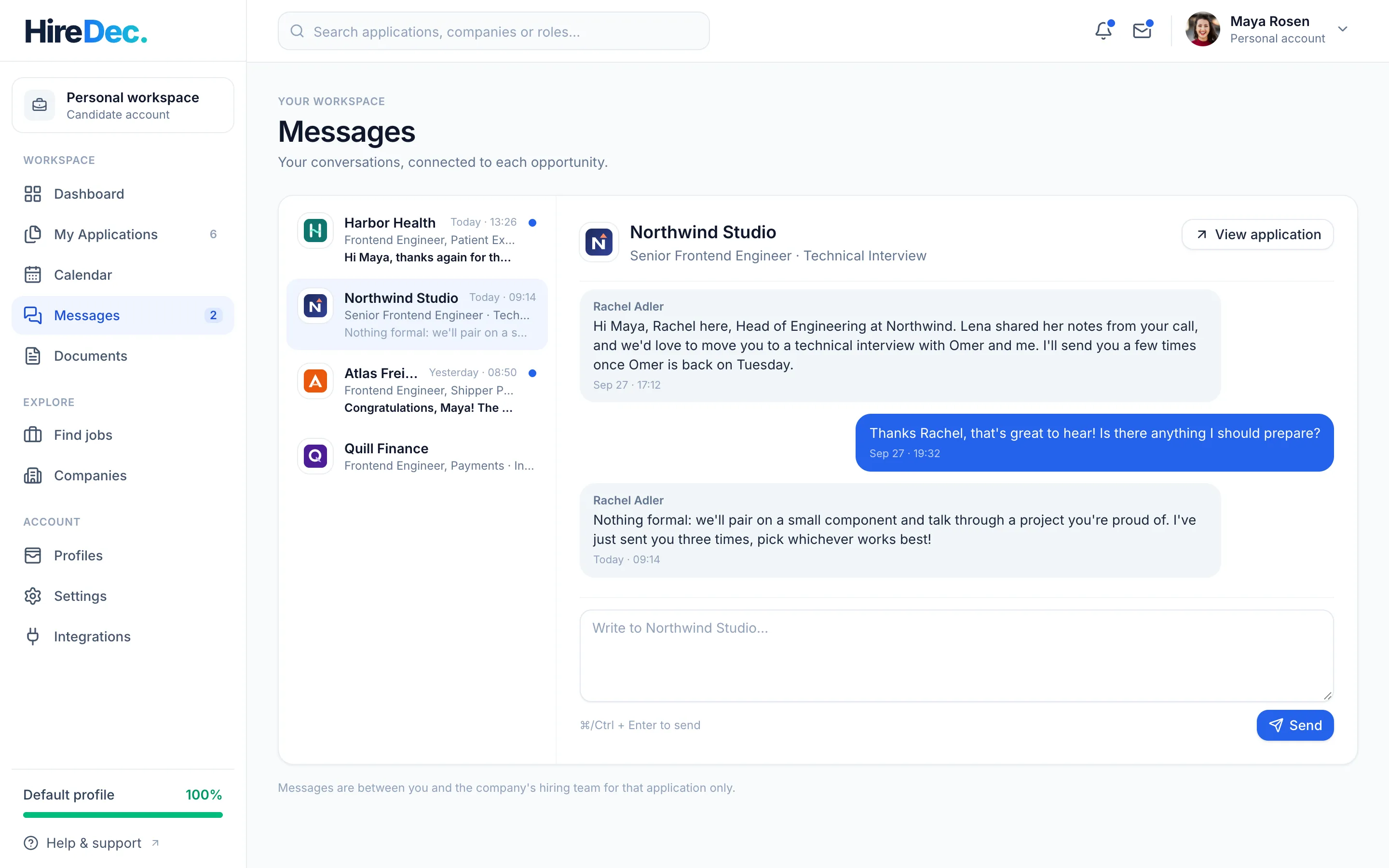Screen dimensions: 1389x868
Task: Open Help & support link
Action: 92,843
